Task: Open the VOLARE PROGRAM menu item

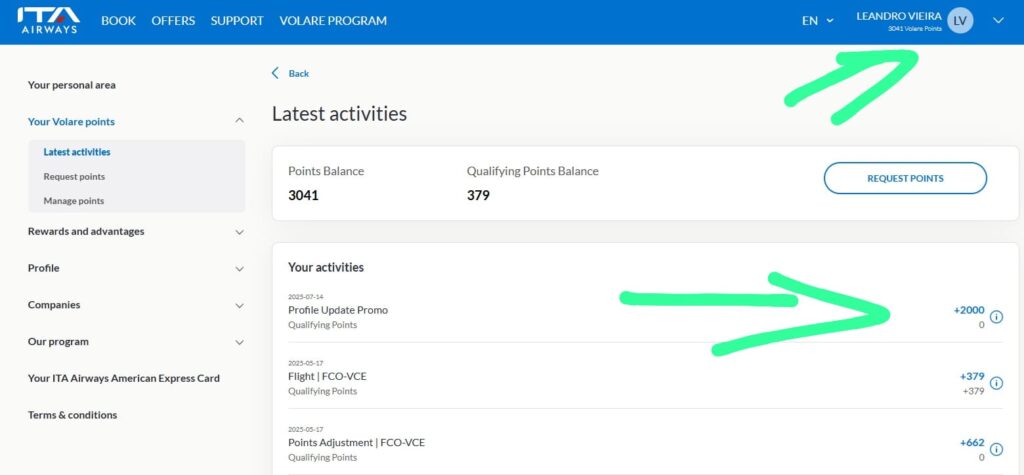Action: pos(333,21)
